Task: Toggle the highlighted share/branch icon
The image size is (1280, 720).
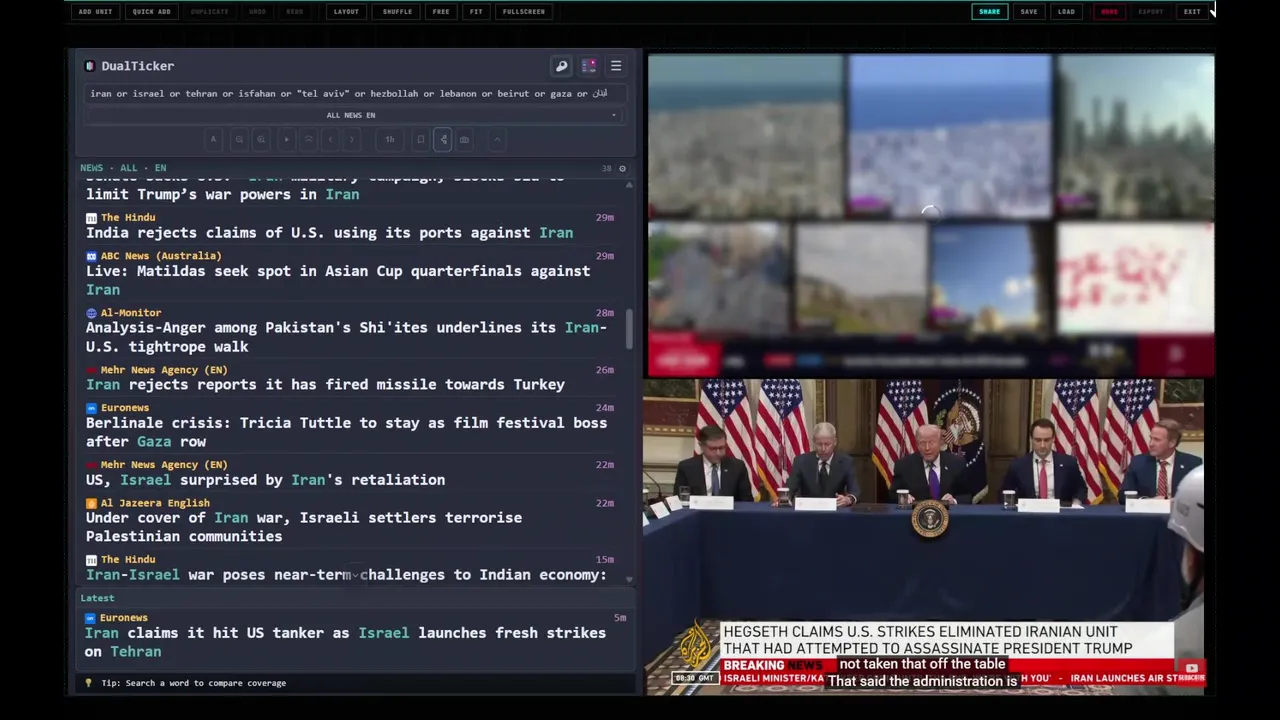Action: click(x=443, y=139)
